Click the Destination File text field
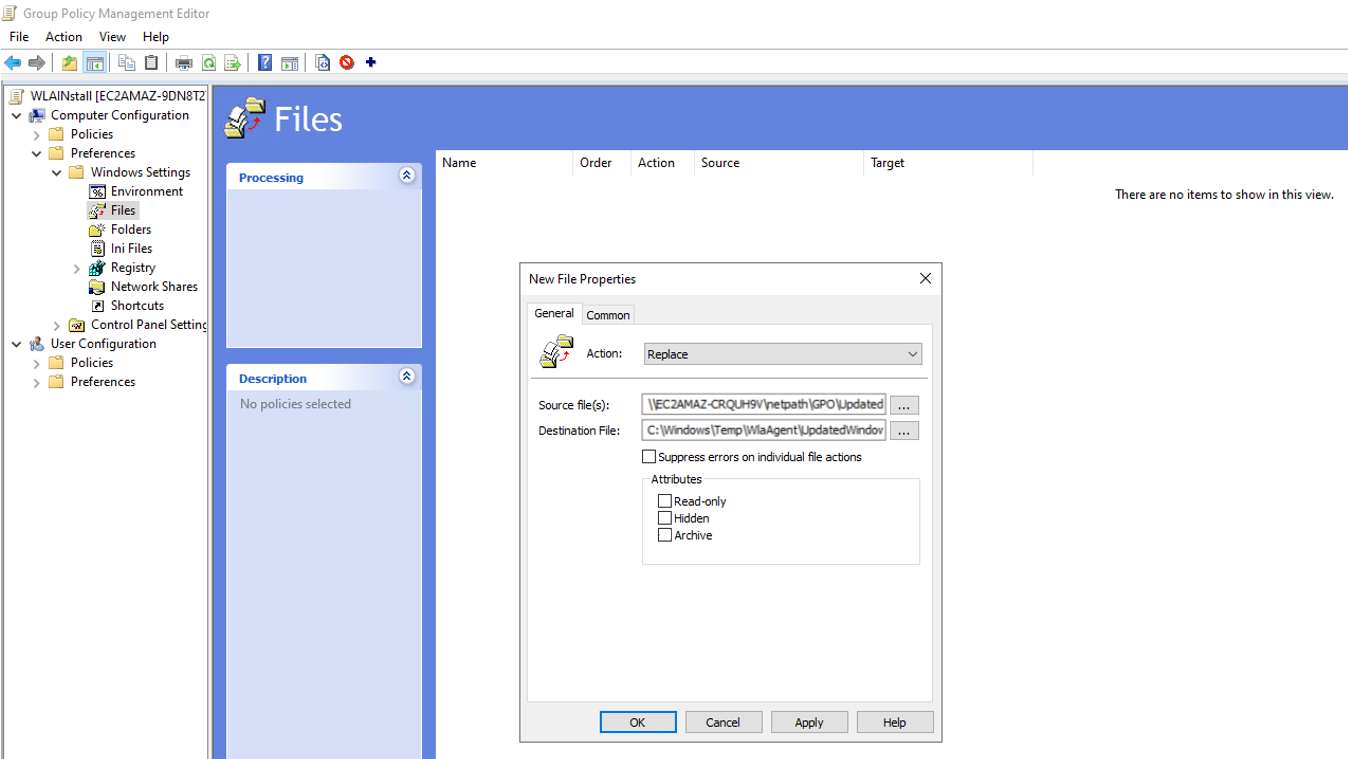The image size is (1348, 759). click(764, 430)
